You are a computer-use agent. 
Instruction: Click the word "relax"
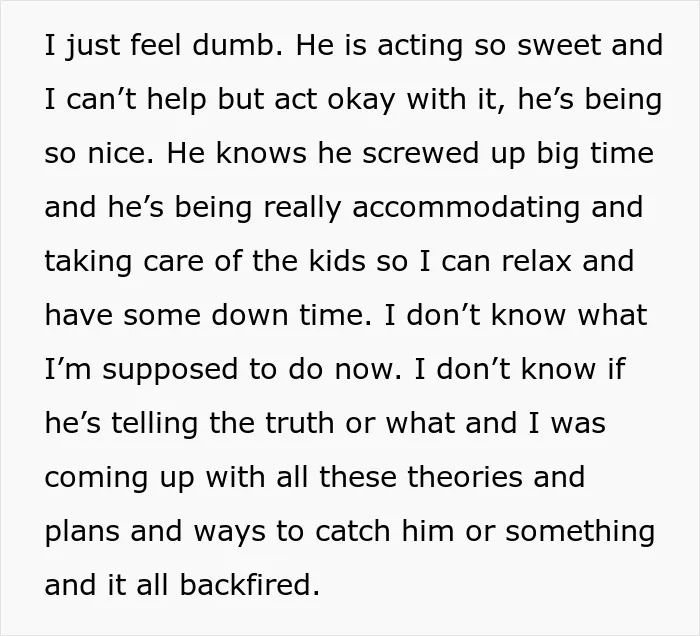(536, 261)
